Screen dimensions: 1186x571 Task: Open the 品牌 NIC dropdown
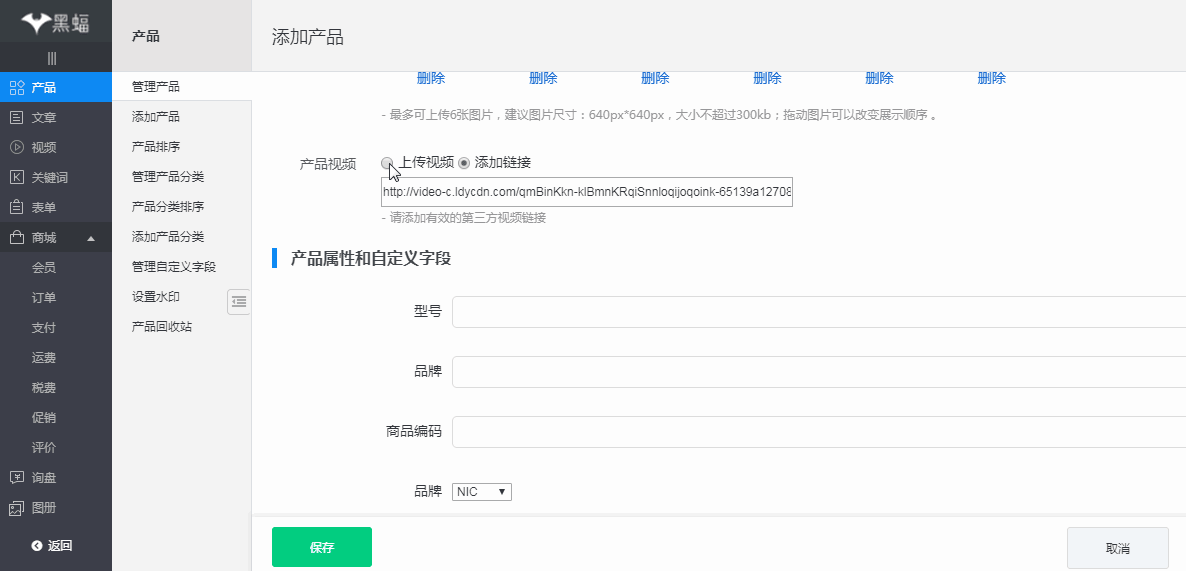pyautogui.click(x=481, y=492)
